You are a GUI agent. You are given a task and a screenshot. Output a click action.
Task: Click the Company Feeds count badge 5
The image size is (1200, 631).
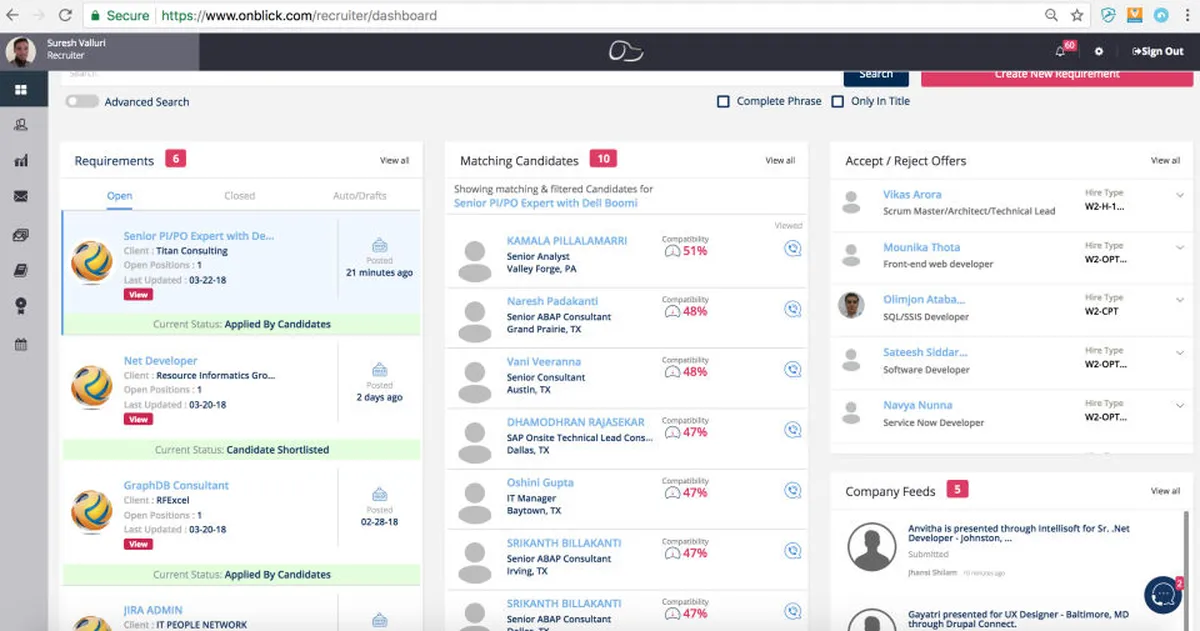(958, 490)
